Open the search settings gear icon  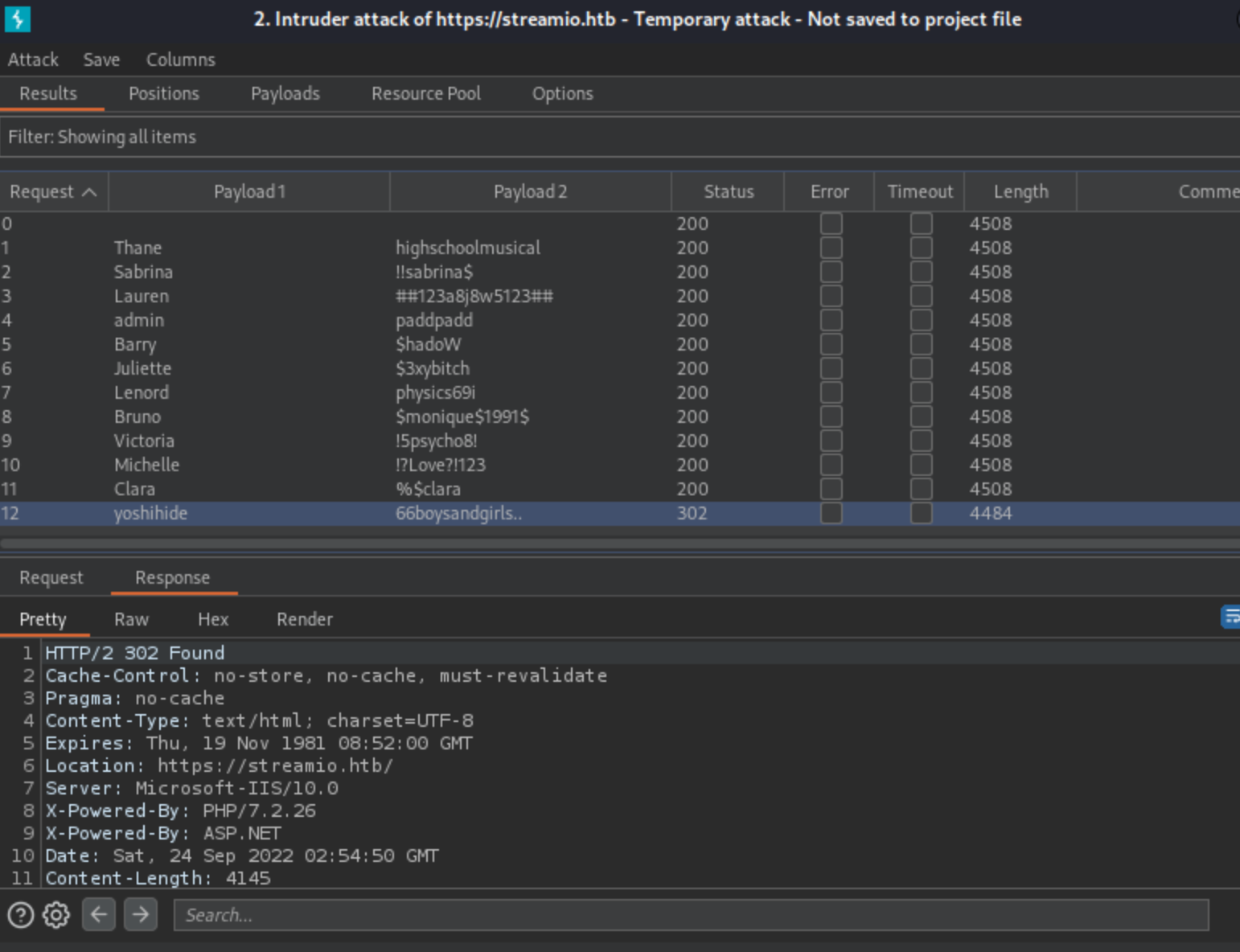pyautogui.click(x=56, y=915)
